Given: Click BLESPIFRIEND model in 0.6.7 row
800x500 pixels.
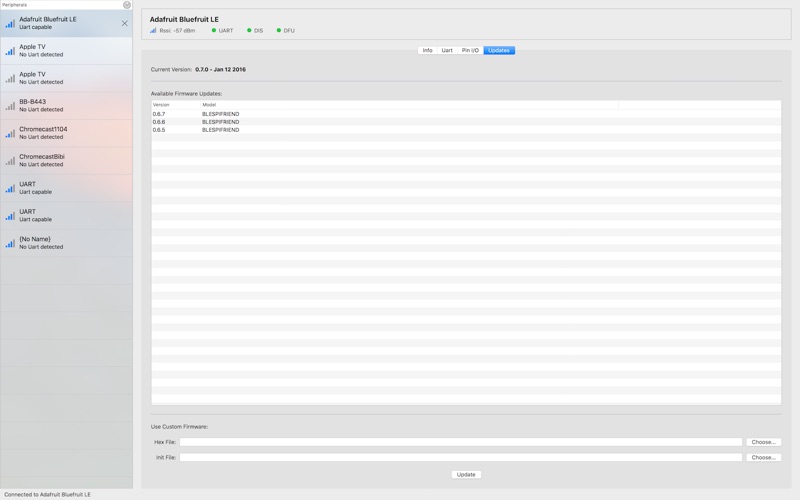Looking at the screenshot, I should (220, 114).
